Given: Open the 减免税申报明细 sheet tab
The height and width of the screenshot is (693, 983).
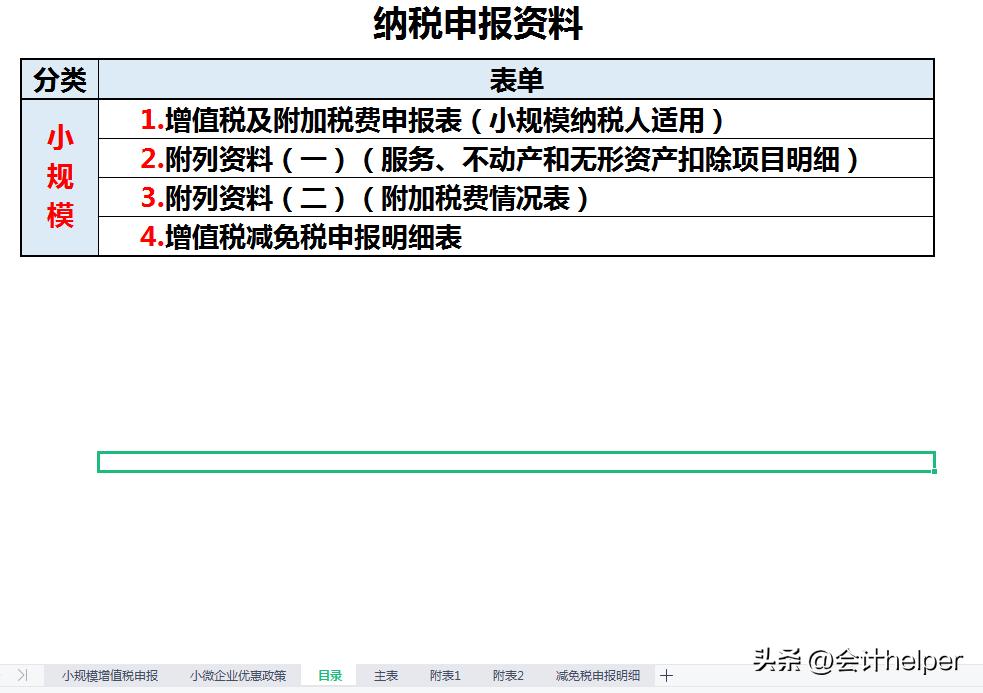Looking at the screenshot, I should (597, 675).
